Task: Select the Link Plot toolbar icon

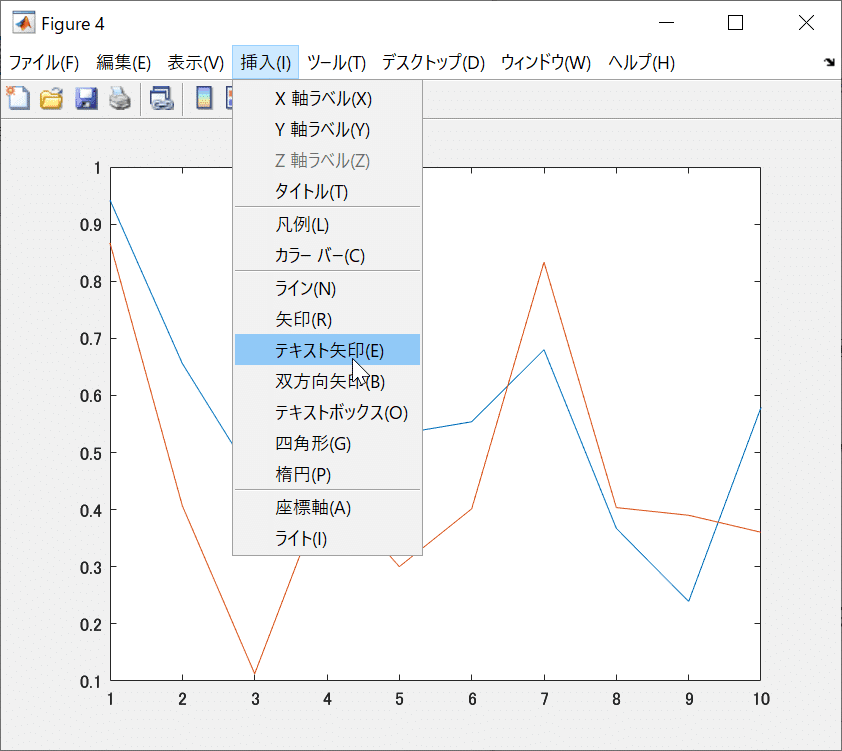Action: pos(161,97)
